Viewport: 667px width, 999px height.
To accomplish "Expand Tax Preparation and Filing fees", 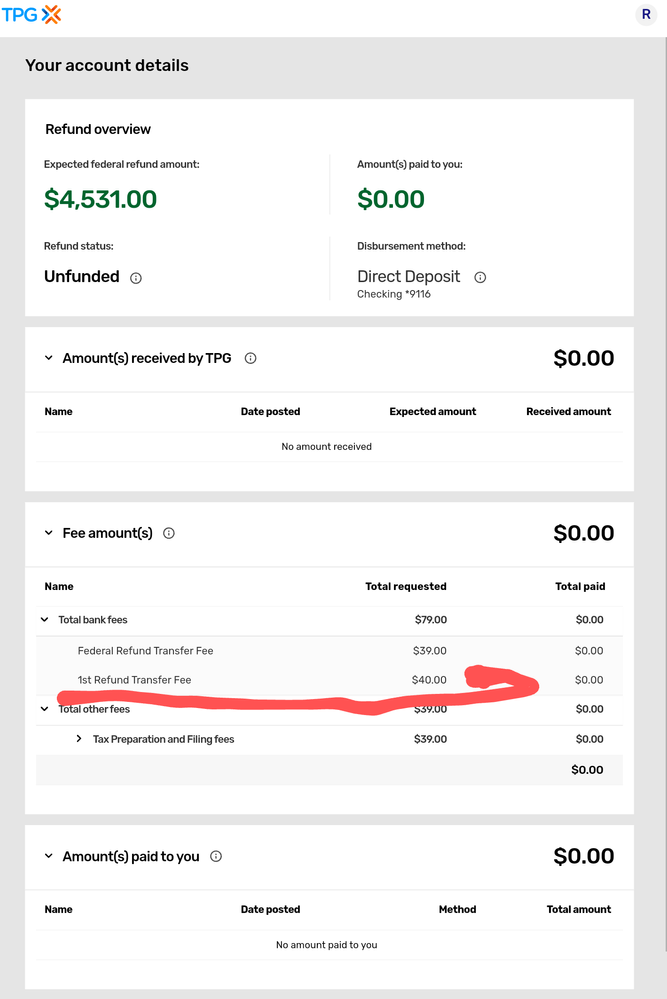I will (80, 739).
